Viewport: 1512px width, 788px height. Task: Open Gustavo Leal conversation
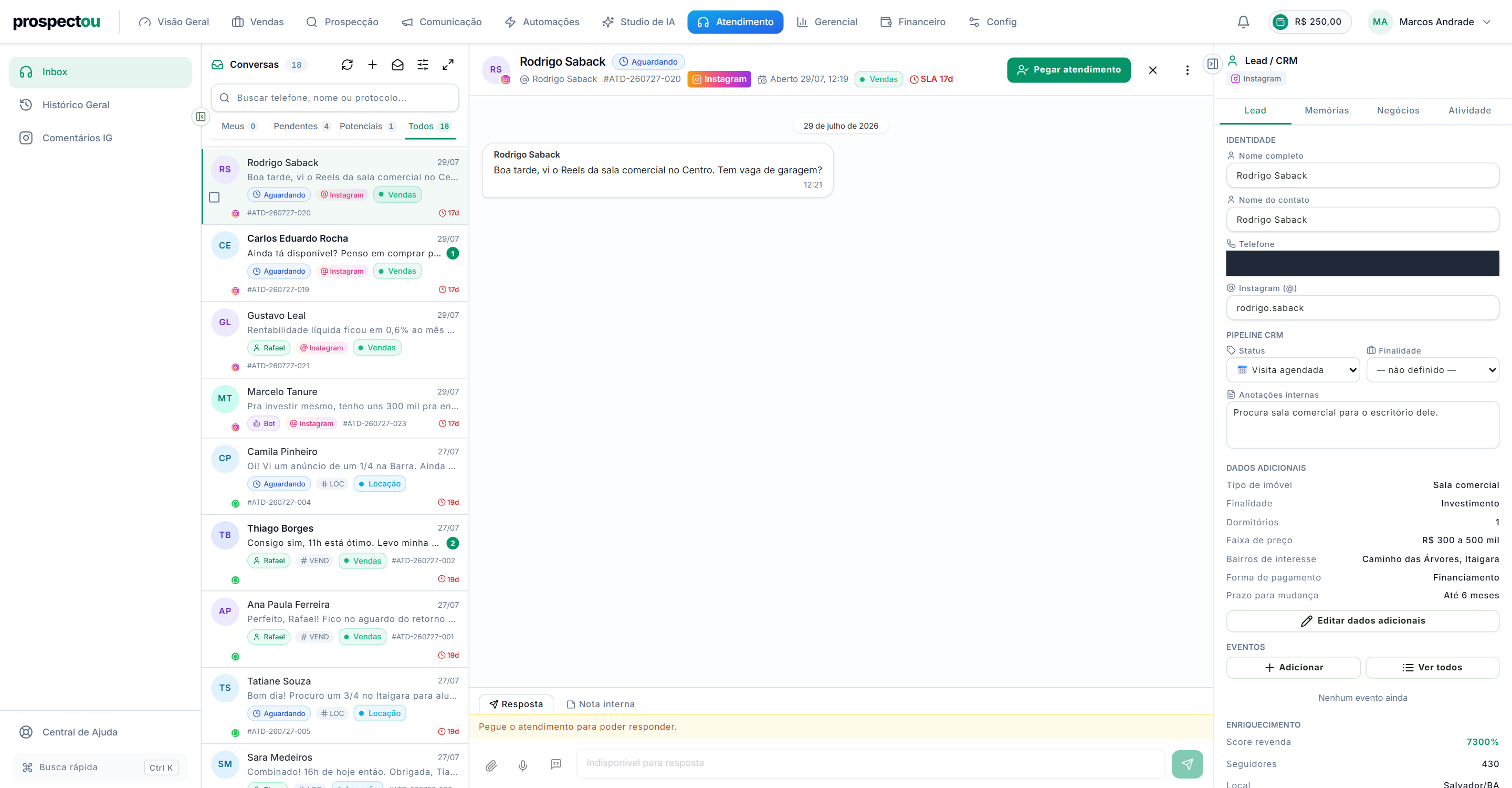pos(334,339)
